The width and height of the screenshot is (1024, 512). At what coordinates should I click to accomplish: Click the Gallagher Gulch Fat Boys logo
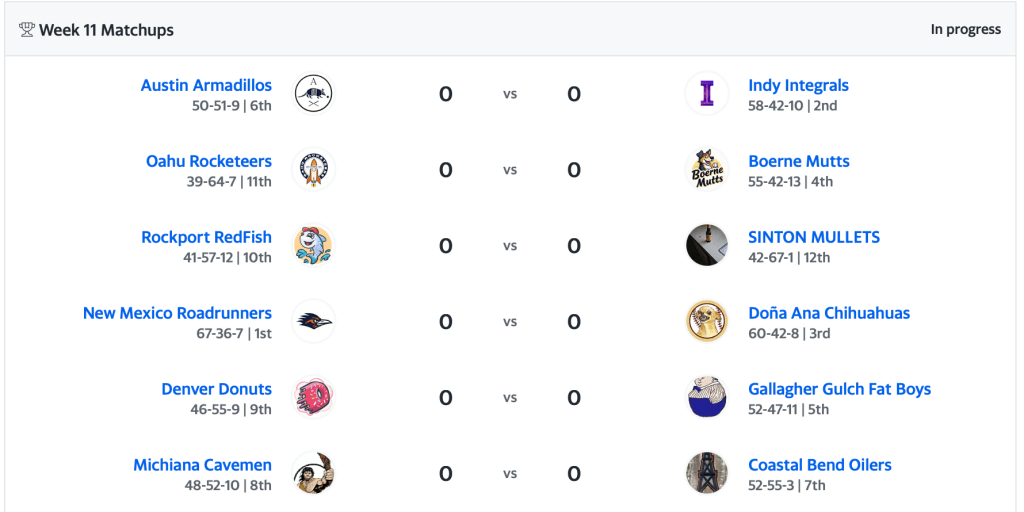click(707, 398)
